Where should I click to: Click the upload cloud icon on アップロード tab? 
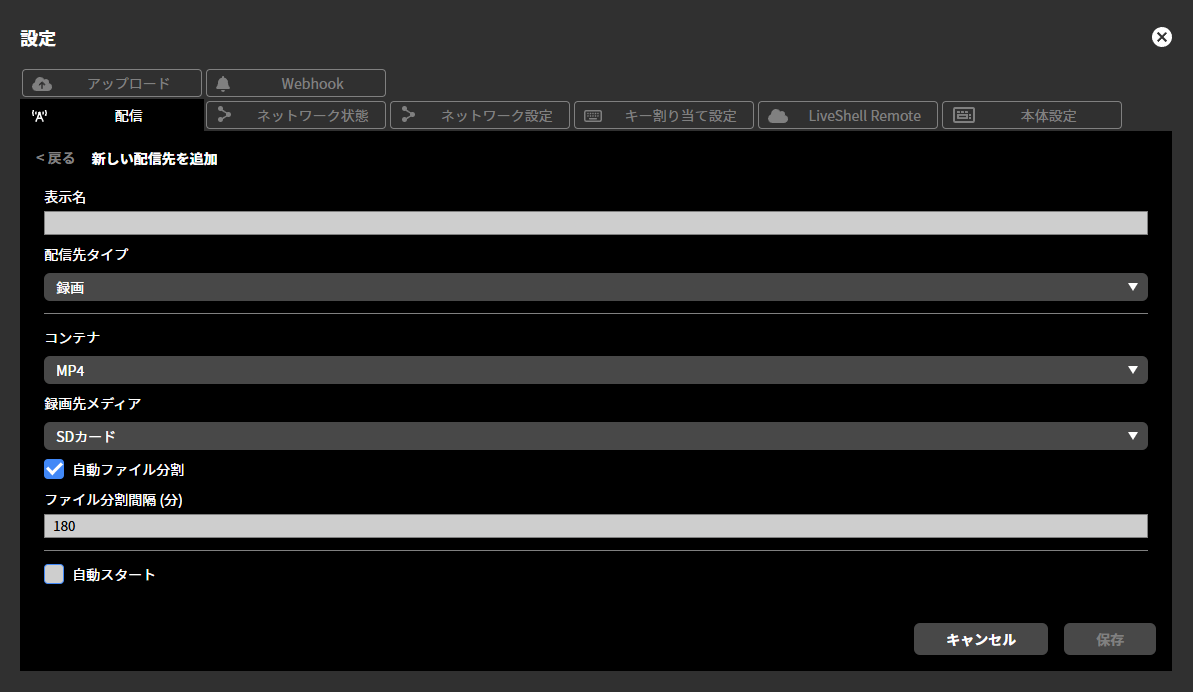click(x=42, y=83)
